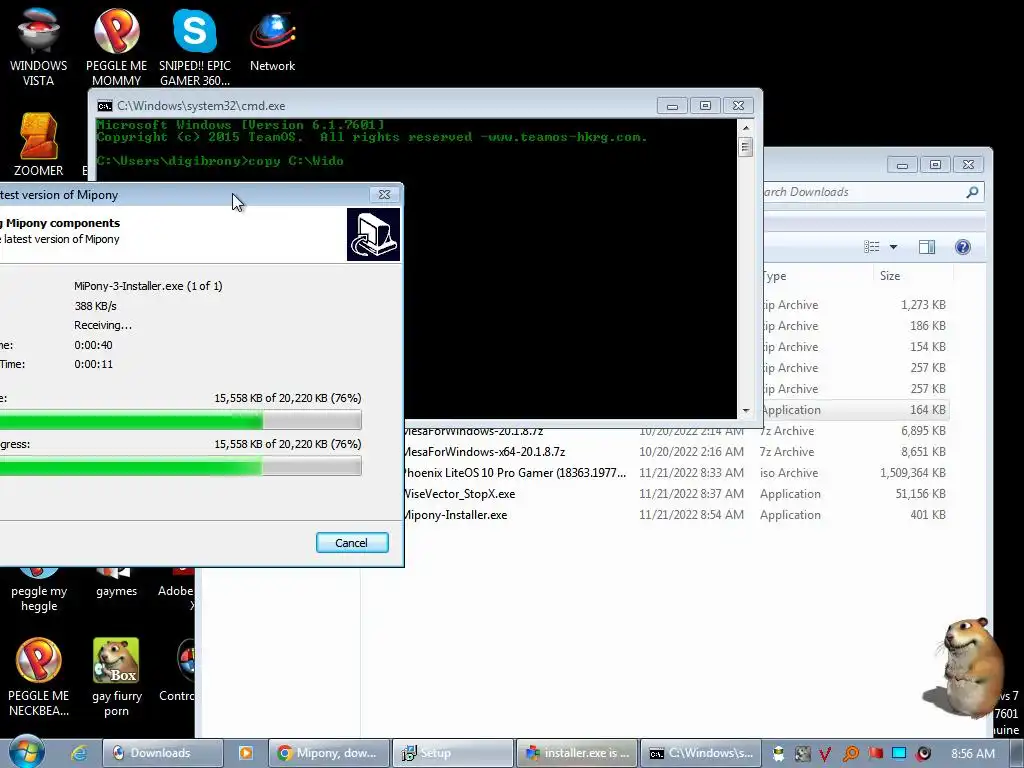Select the Network desktop icon
Image resolution: width=1024 pixels, height=768 pixels.
272,39
